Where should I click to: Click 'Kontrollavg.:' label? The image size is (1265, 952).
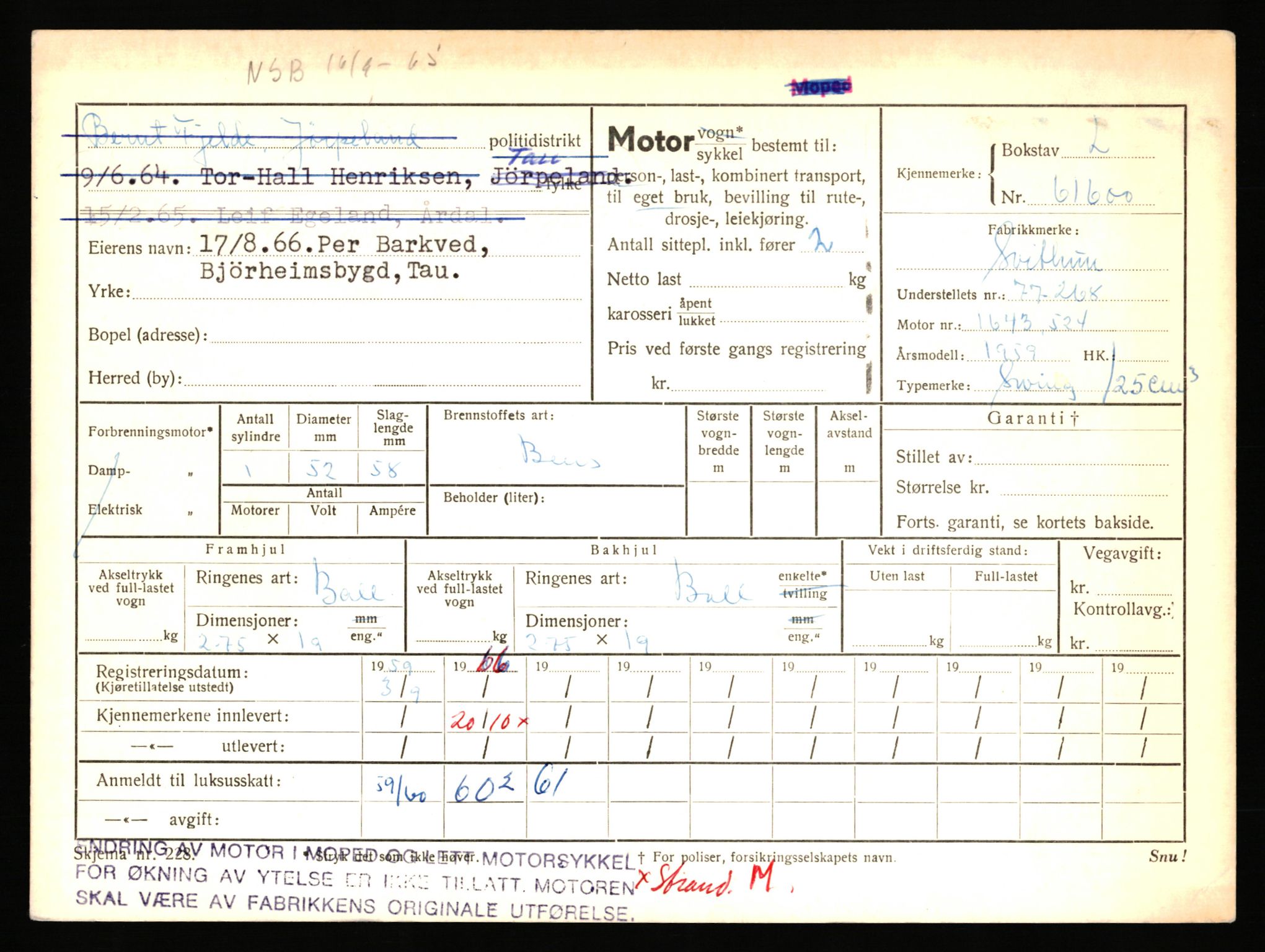tap(1123, 609)
